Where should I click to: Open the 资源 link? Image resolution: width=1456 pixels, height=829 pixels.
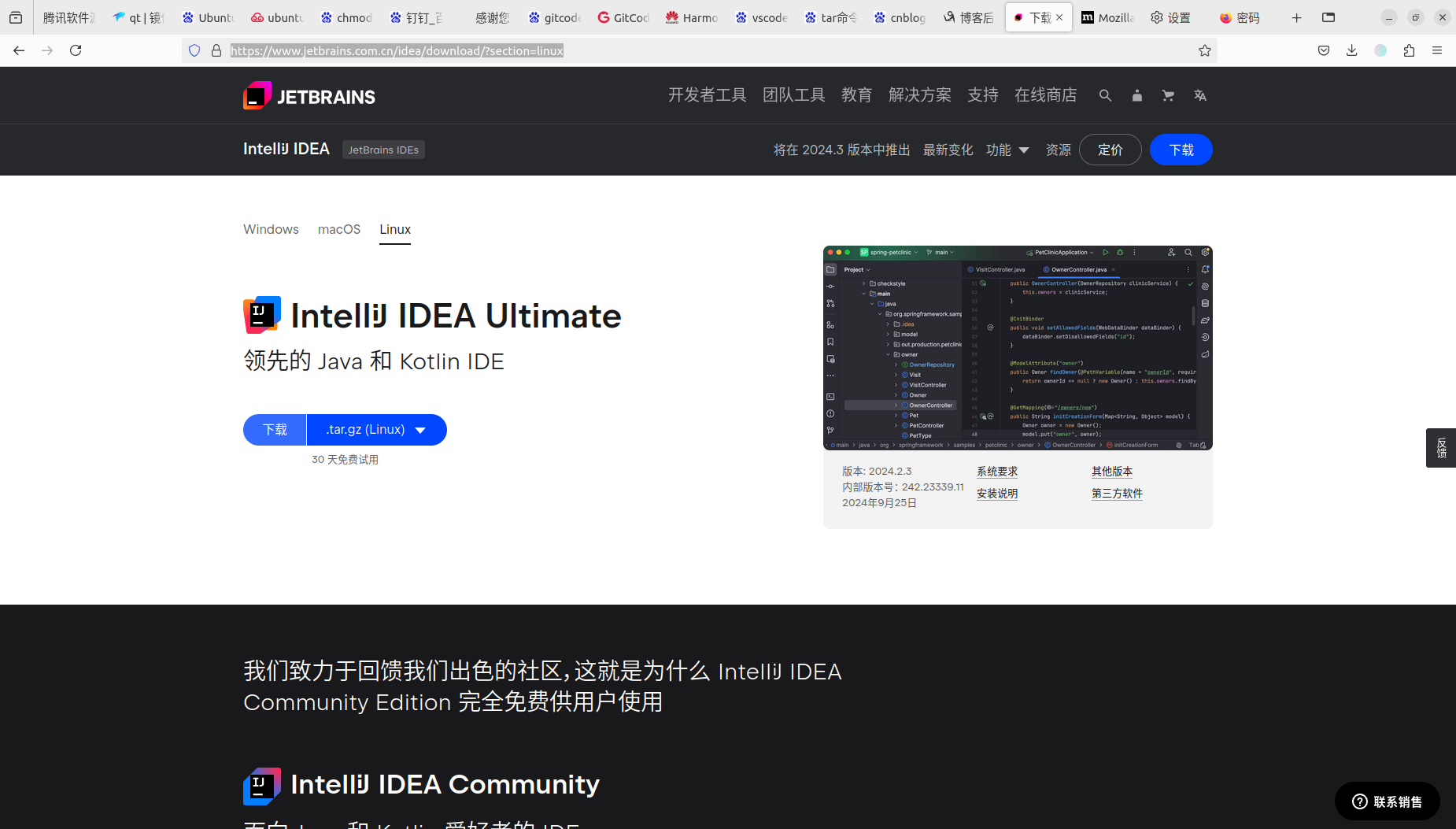point(1058,150)
